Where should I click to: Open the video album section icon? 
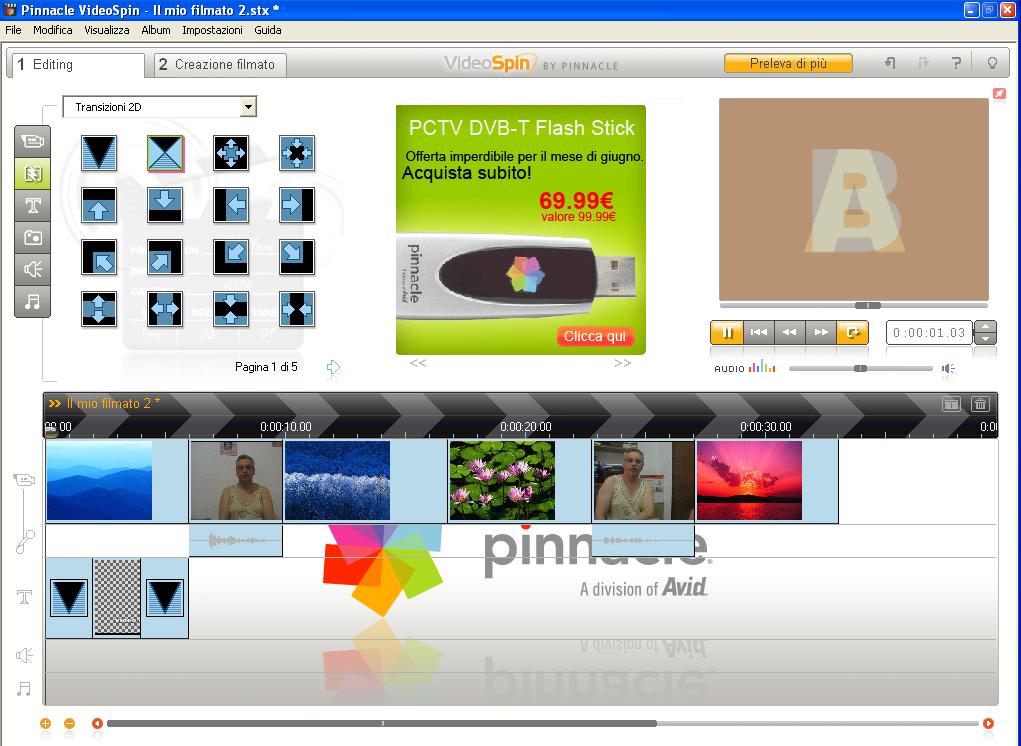click(33, 141)
